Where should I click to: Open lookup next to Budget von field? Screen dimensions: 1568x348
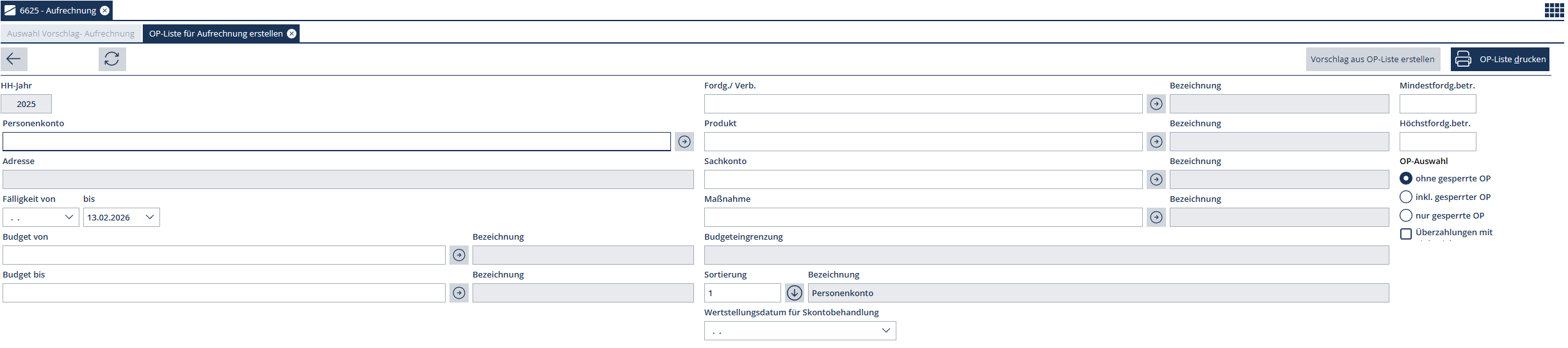(x=459, y=255)
